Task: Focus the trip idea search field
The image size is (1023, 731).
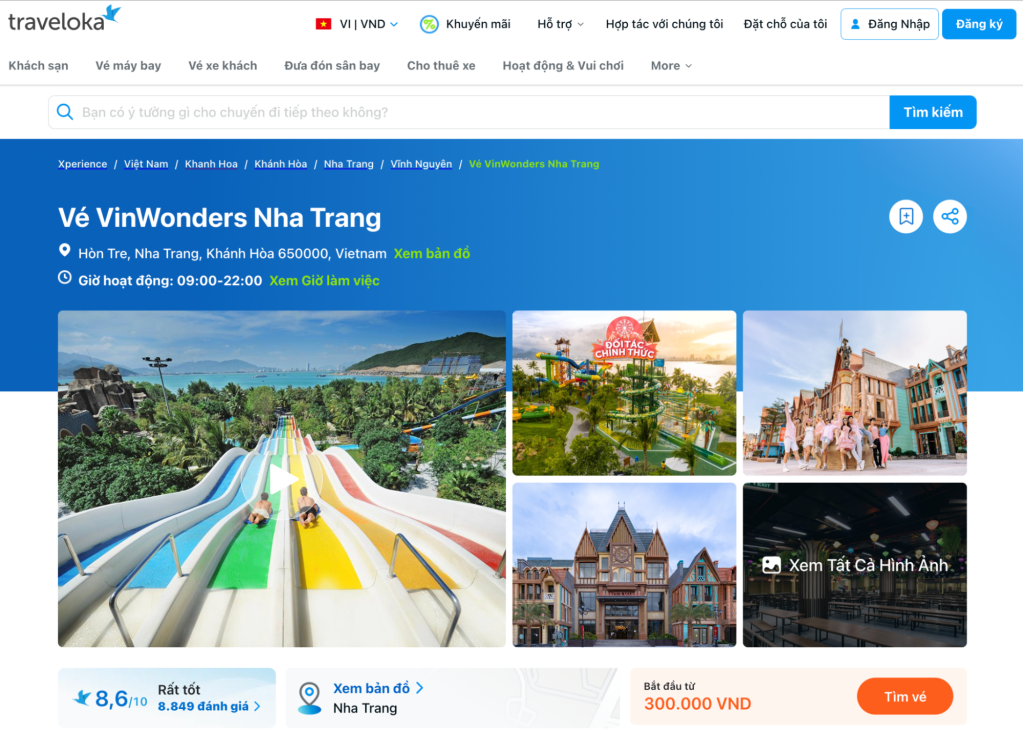Action: pos(468,112)
